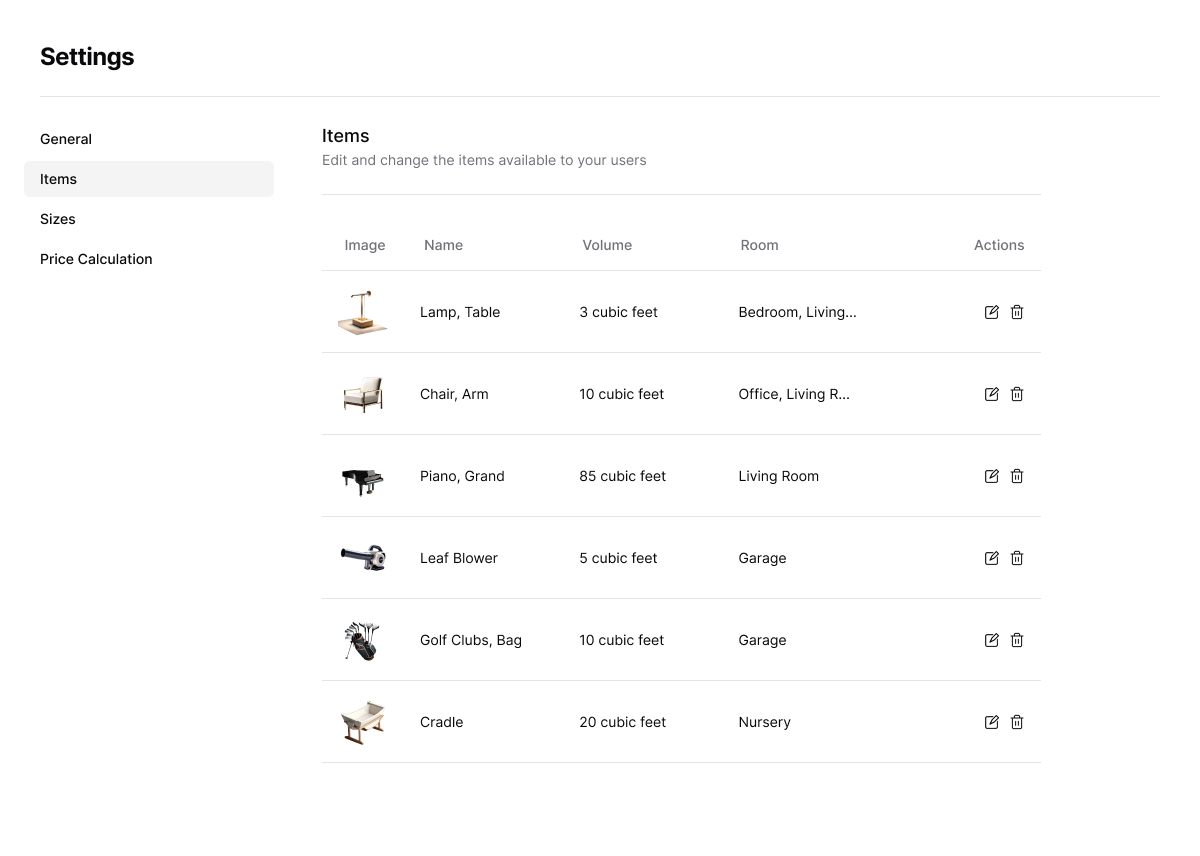Edit the Golf Clubs, Bag item

(991, 640)
